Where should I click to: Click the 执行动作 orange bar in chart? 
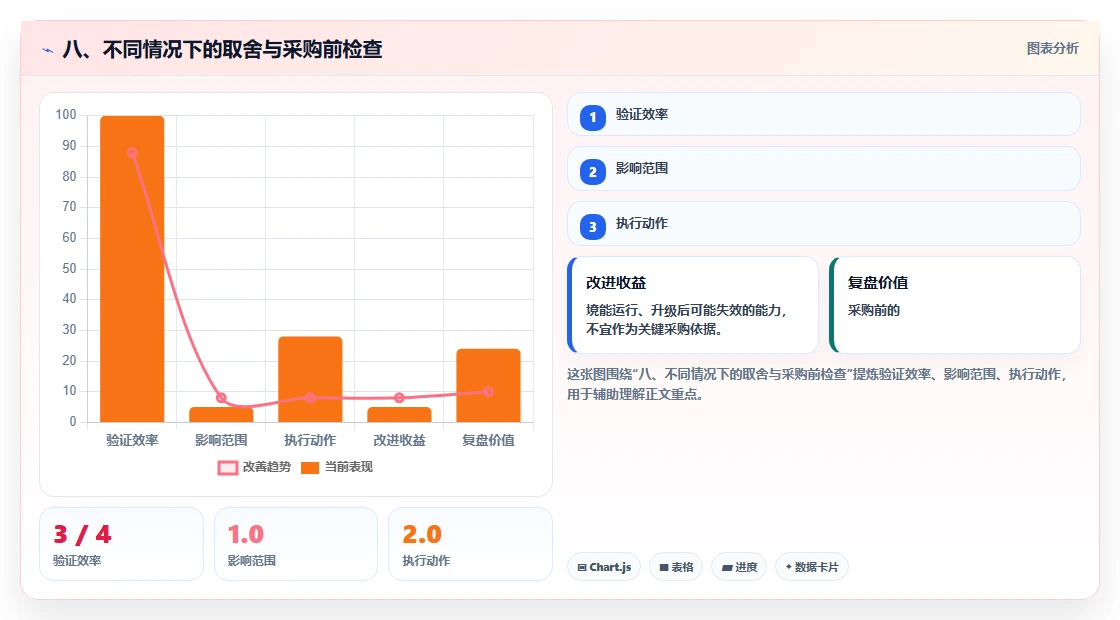point(310,379)
